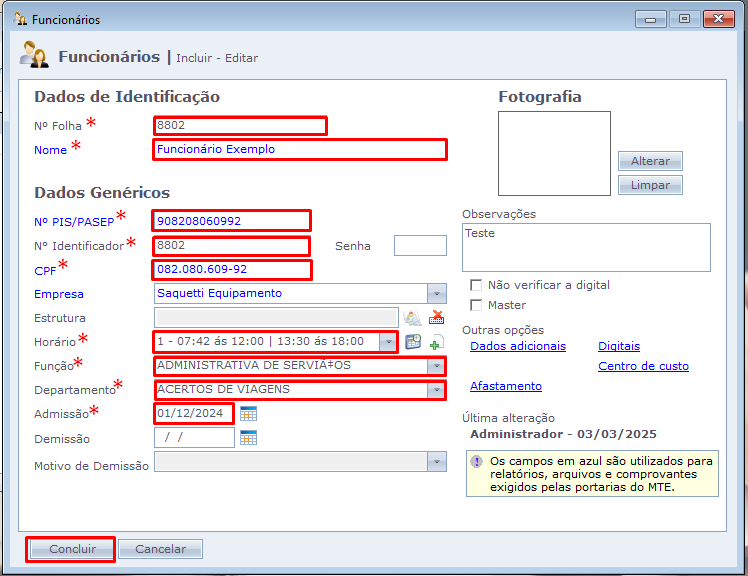Viewport: 748px width, 576px height.
Task: Open the Digitais link
Action: pyautogui.click(x=619, y=346)
